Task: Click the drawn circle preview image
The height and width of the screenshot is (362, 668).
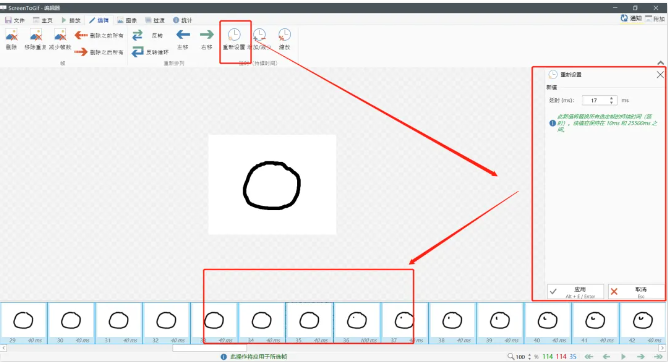Action: (272, 185)
